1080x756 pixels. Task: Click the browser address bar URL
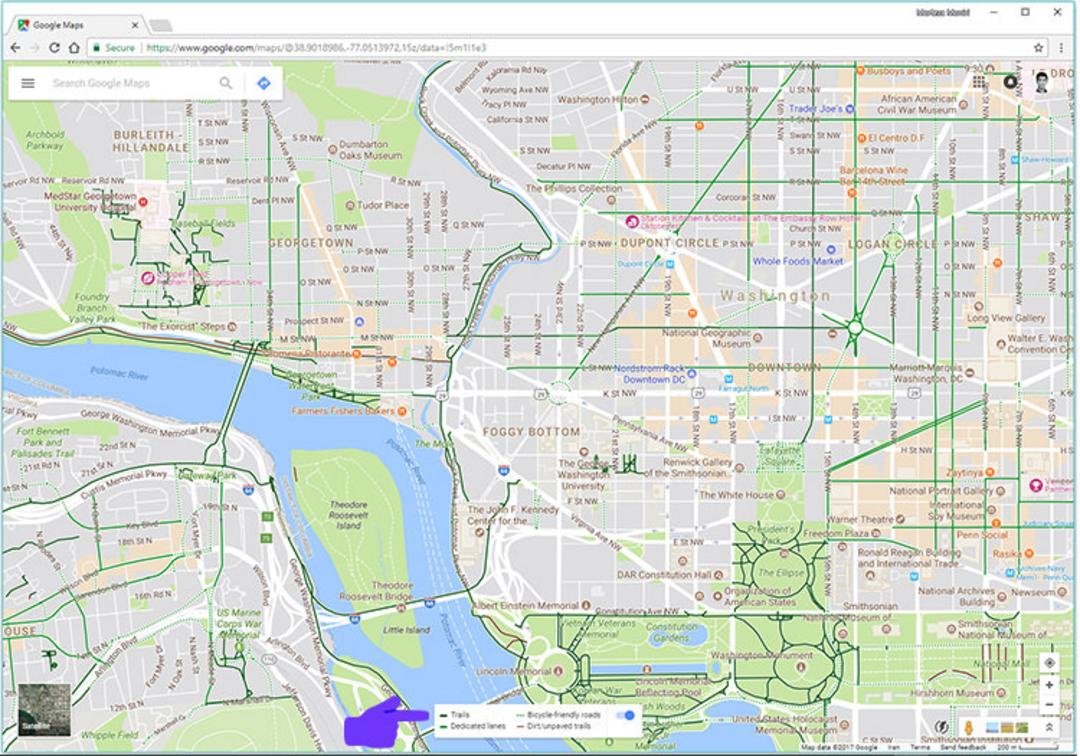click(x=317, y=48)
